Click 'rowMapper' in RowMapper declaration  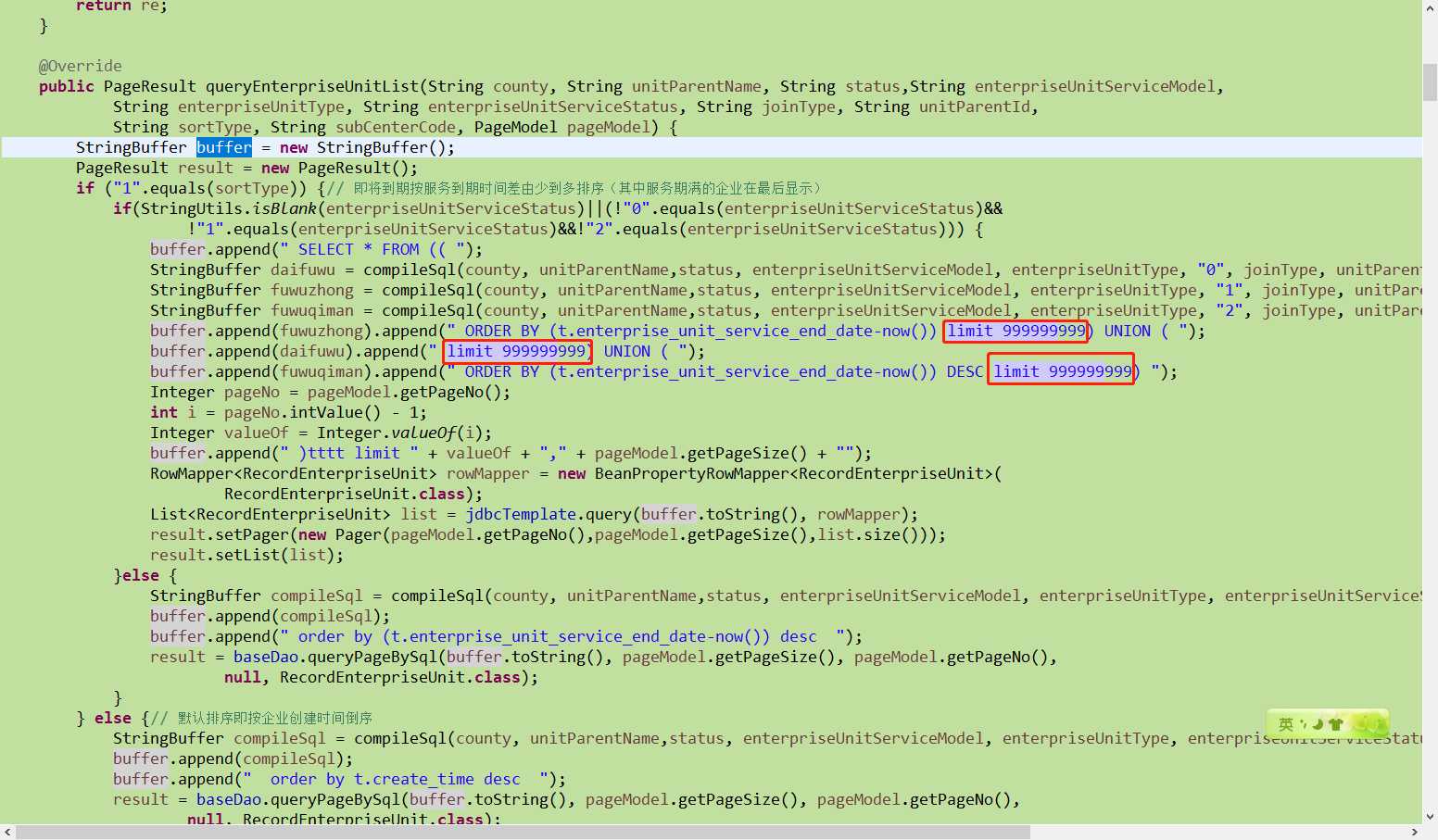click(x=488, y=473)
